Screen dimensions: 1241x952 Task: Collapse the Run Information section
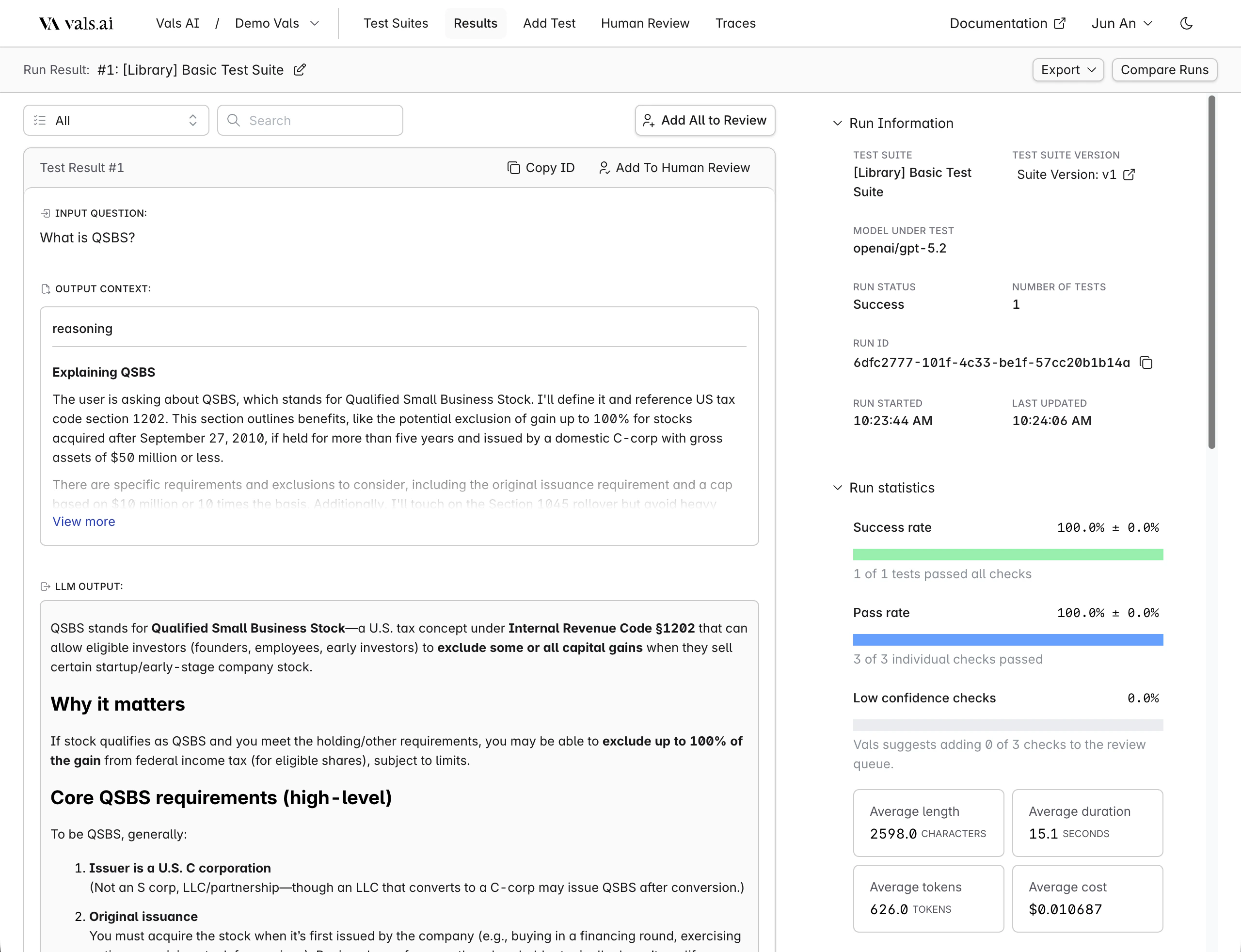click(x=837, y=124)
